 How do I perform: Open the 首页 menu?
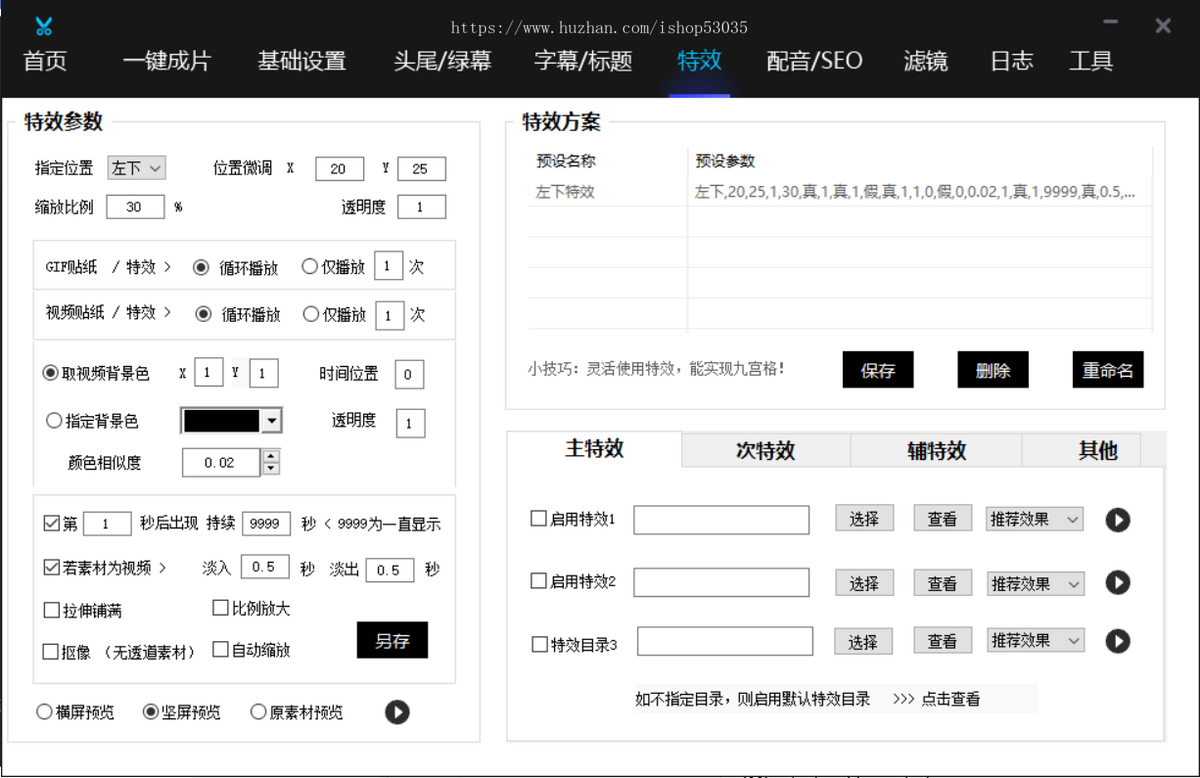coord(45,61)
